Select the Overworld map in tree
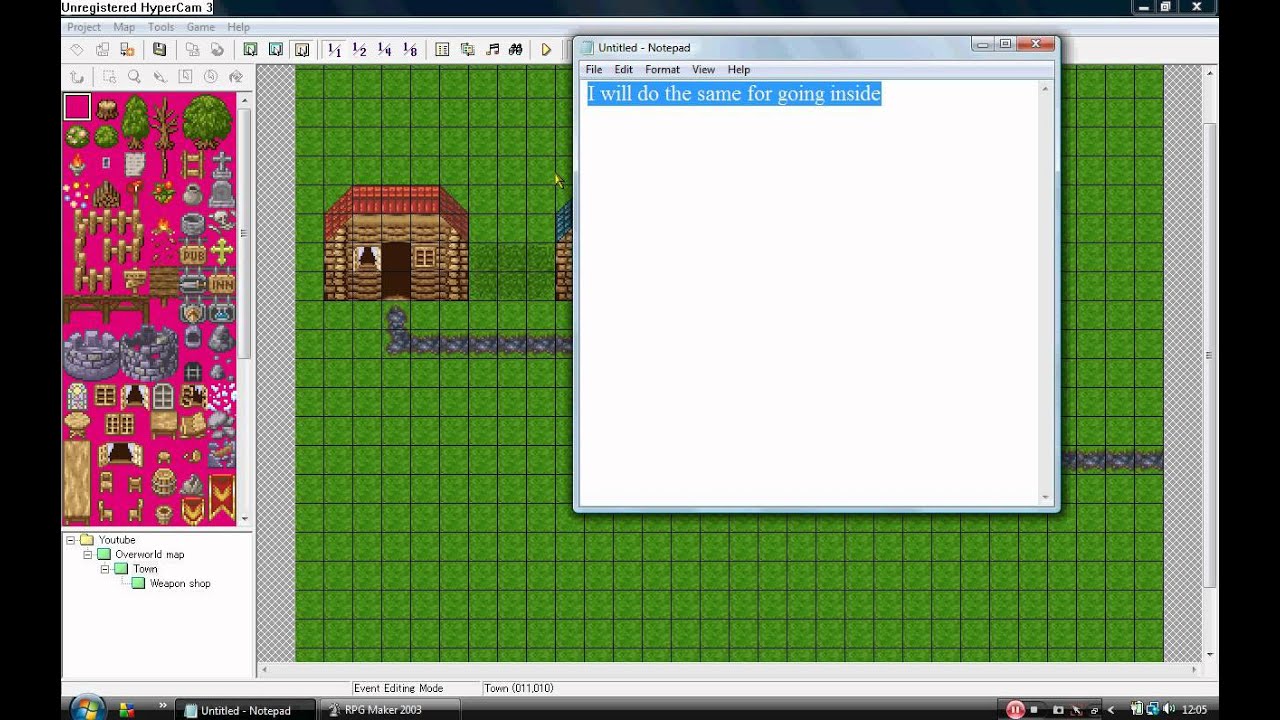This screenshot has width=1280, height=720. pos(140,554)
